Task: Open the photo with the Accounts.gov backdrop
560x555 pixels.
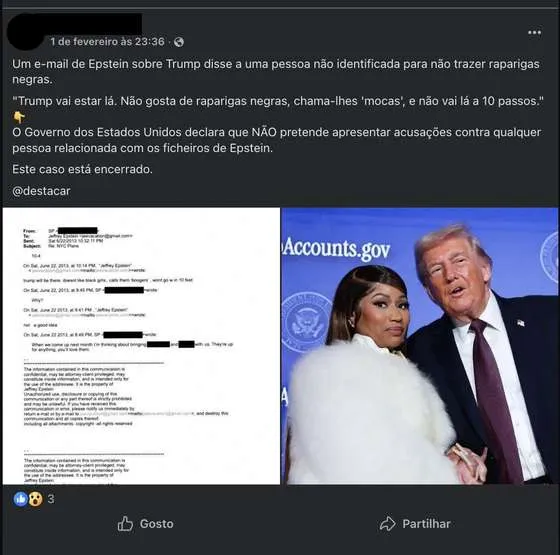Action: [x=420, y=346]
